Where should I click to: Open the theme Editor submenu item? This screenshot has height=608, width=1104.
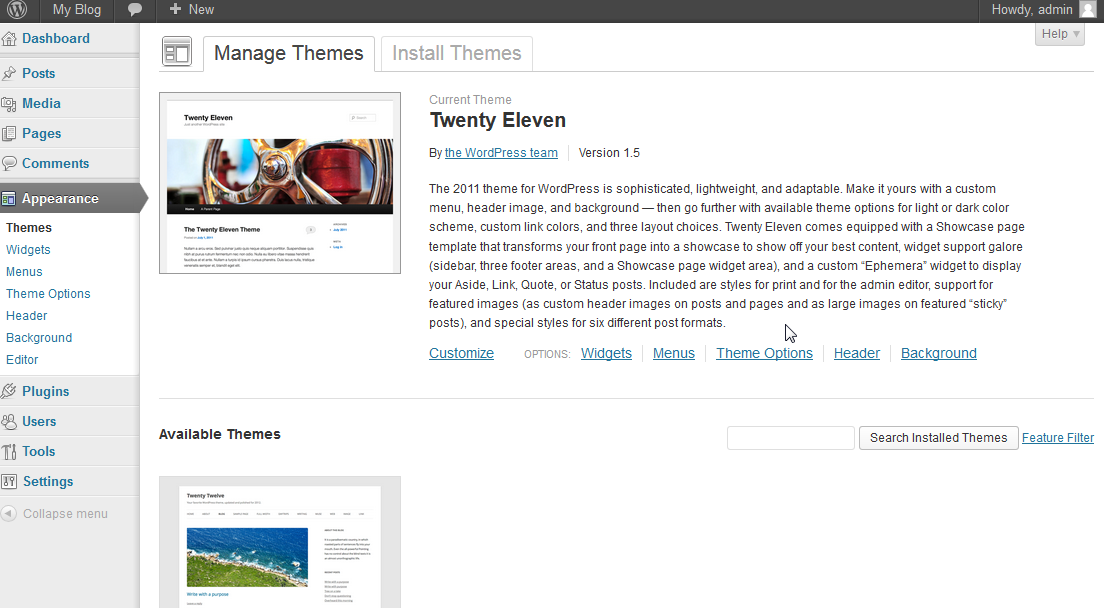(22, 360)
